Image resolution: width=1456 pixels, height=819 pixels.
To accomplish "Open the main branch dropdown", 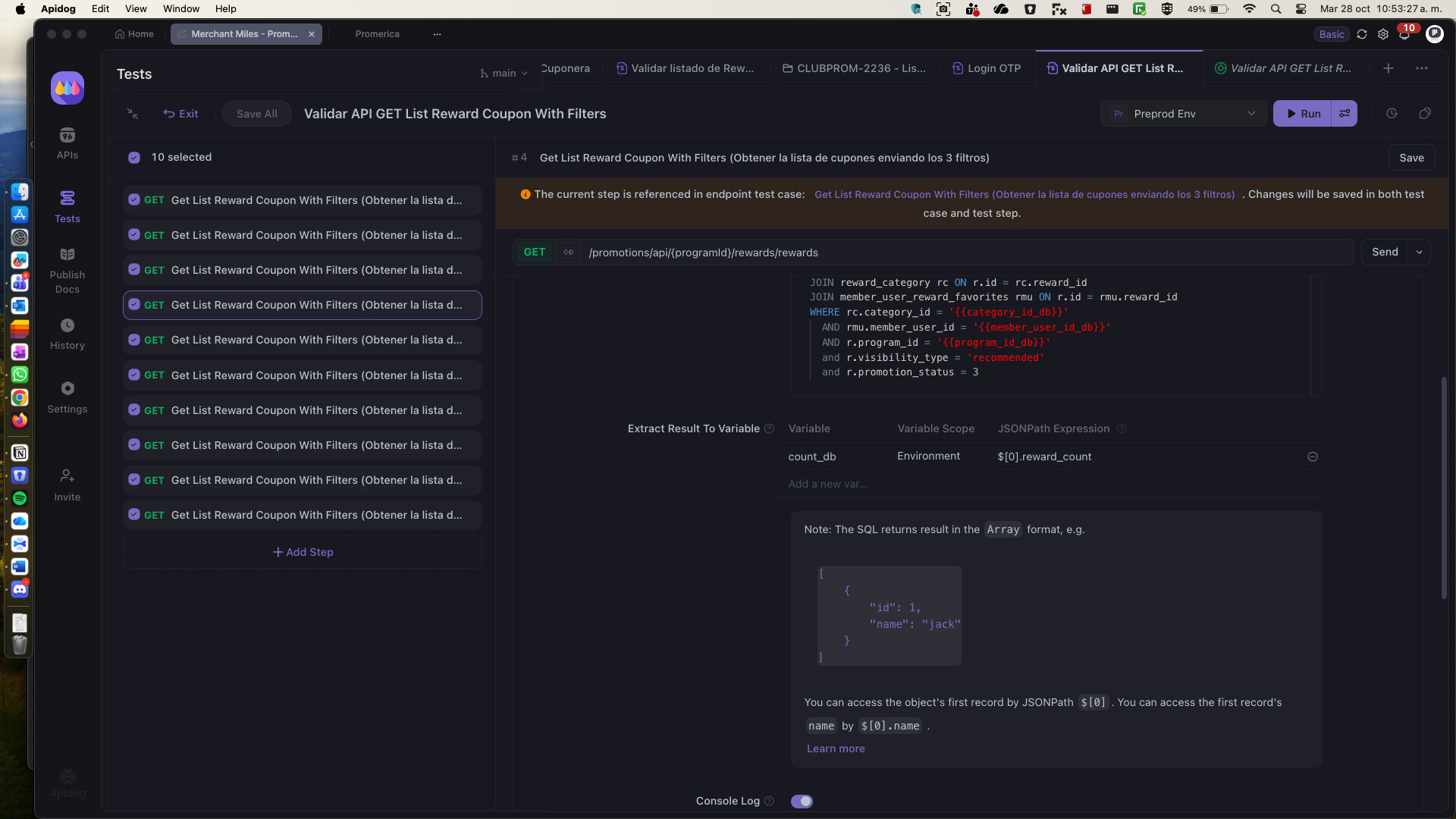I will (x=504, y=74).
